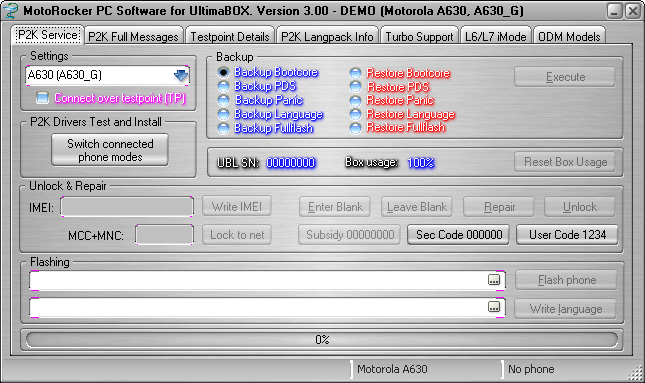Select Backup Fullflash radio option
Image resolution: width=645 pixels, height=383 pixels.
[223, 128]
